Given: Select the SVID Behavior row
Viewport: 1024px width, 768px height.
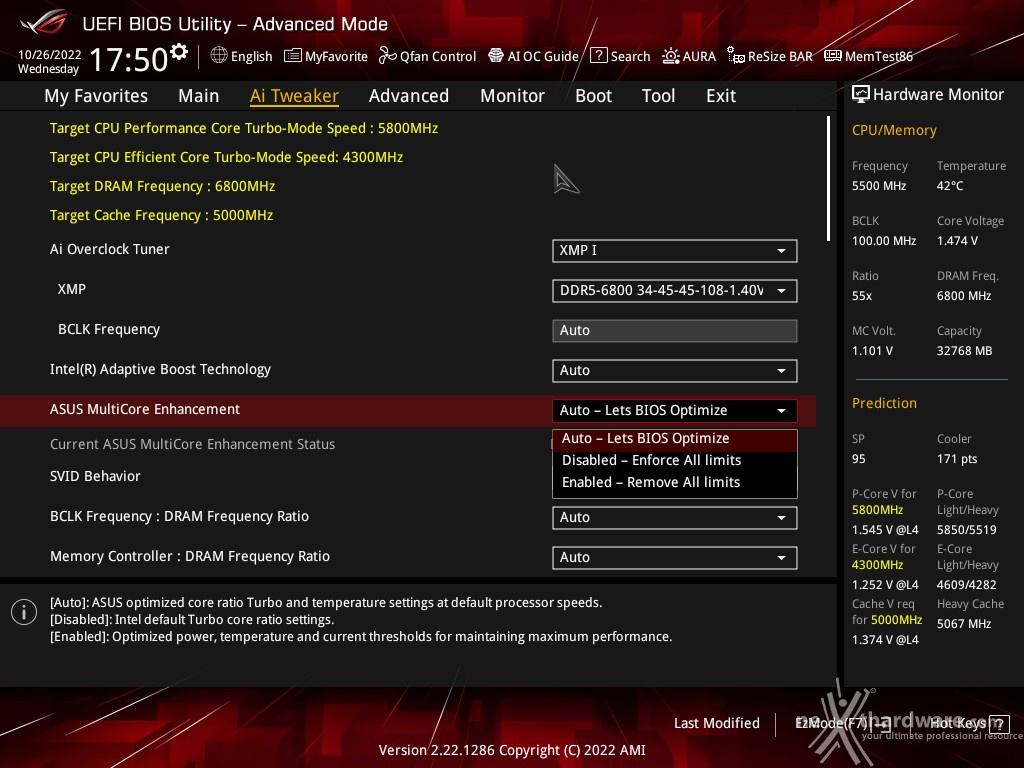Looking at the screenshot, I should click(x=95, y=477).
